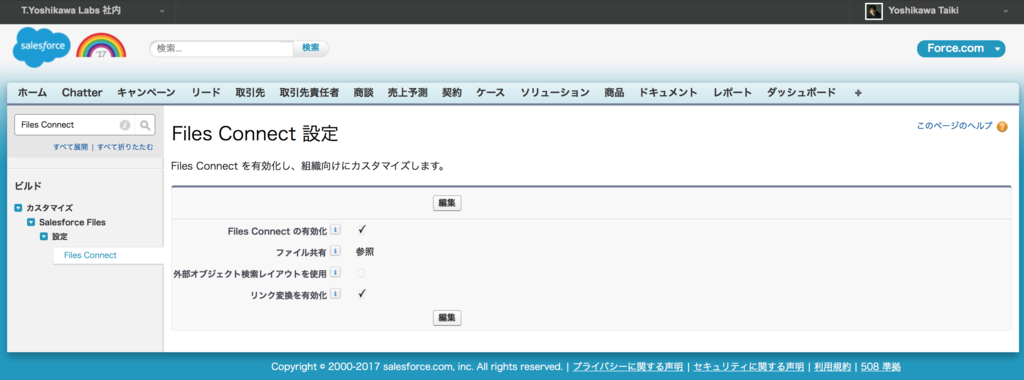The width and height of the screenshot is (1024, 380).
Task: Go to the ホーム tab
Action: coord(32,93)
